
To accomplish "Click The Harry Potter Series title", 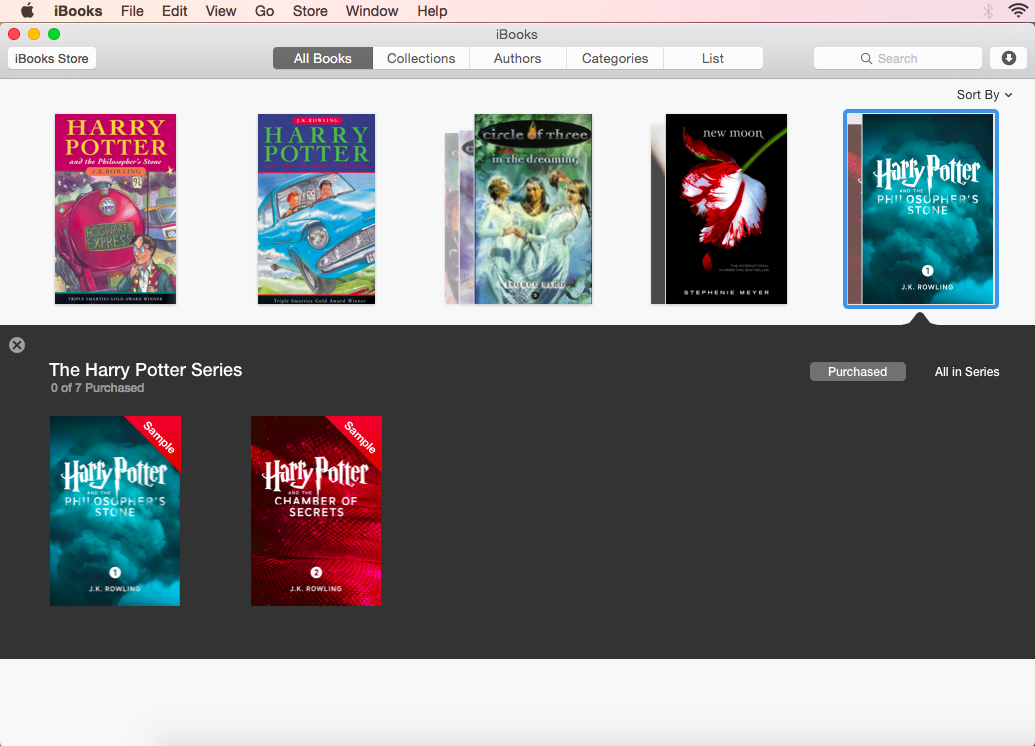I will (145, 370).
